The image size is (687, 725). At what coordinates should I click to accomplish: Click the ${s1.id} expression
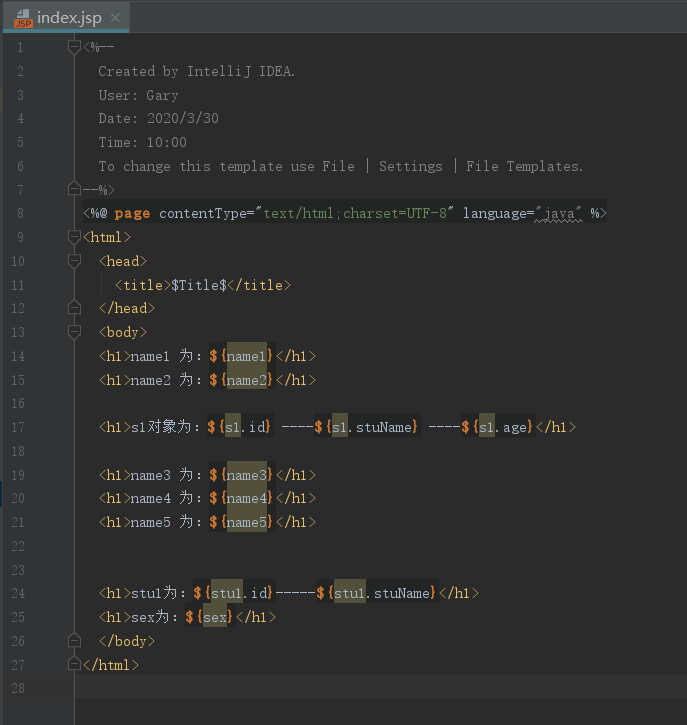pyautogui.click(x=239, y=427)
